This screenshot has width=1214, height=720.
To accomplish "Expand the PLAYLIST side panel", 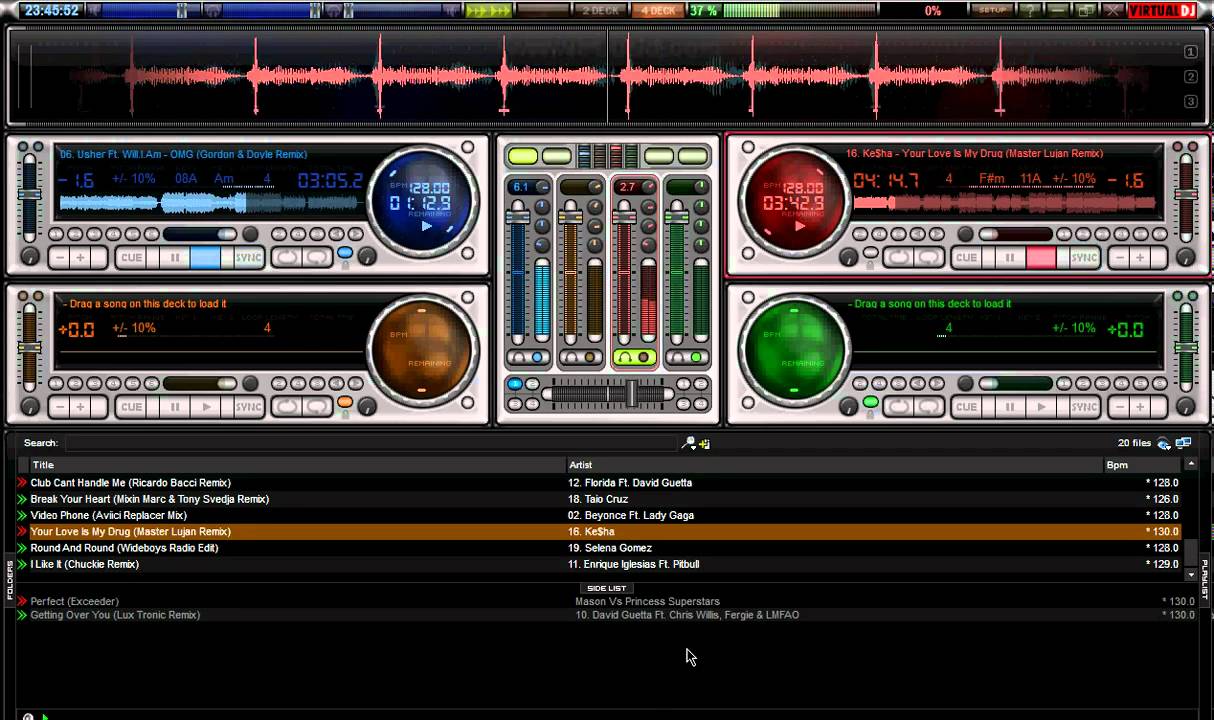I will coord(1206,578).
